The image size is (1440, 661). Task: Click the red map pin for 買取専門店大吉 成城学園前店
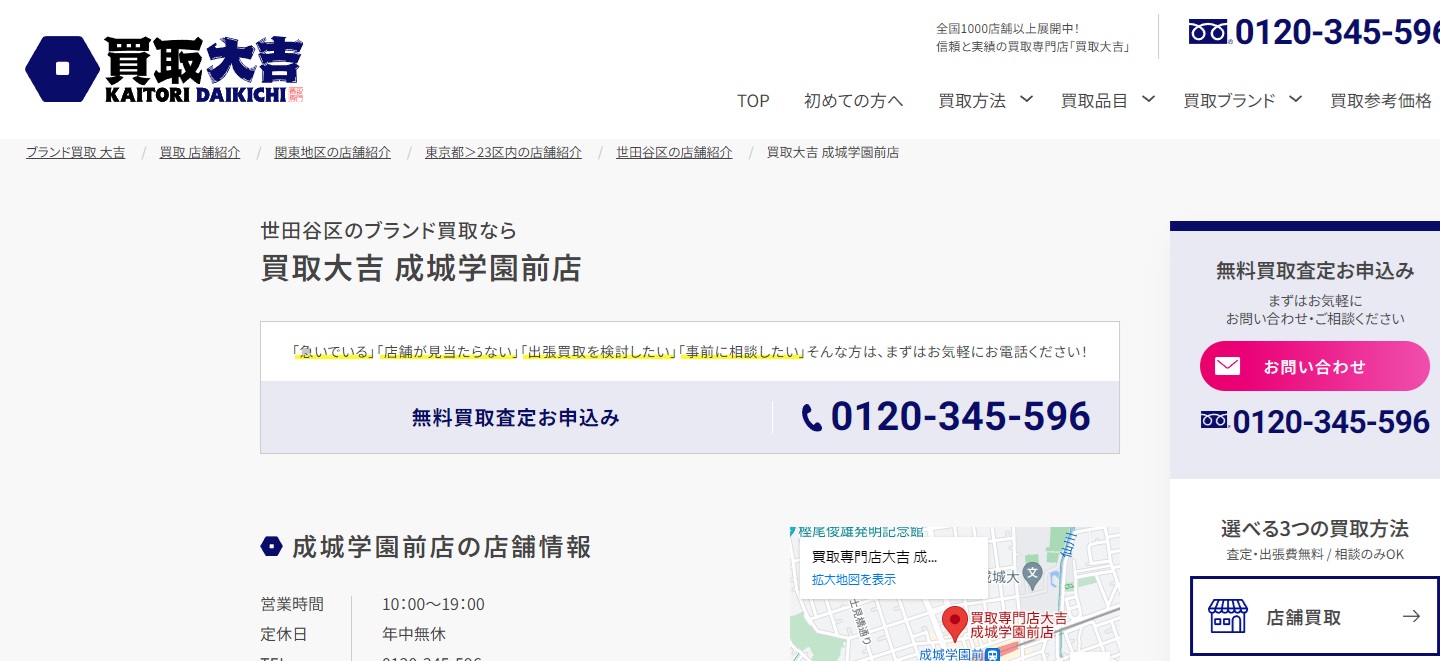click(954, 620)
